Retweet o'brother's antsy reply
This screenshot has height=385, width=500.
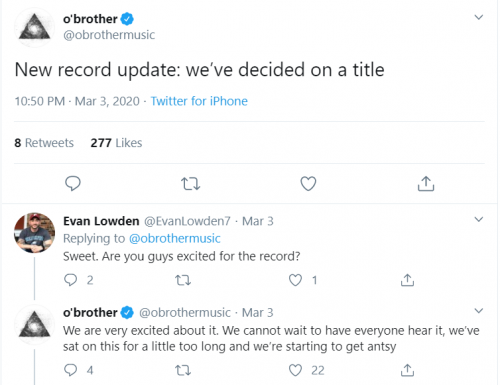[183, 370]
